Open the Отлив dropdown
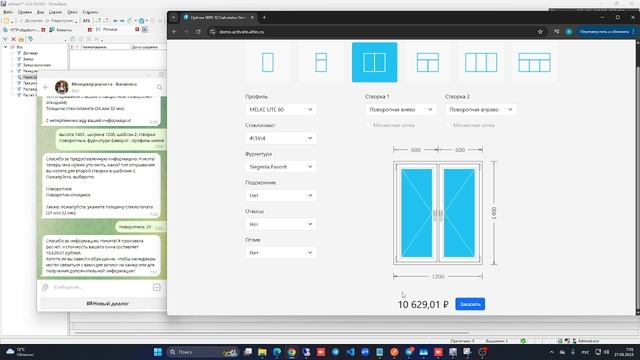Image resolution: width=640 pixels, height=360 pixels. [281, 253]
